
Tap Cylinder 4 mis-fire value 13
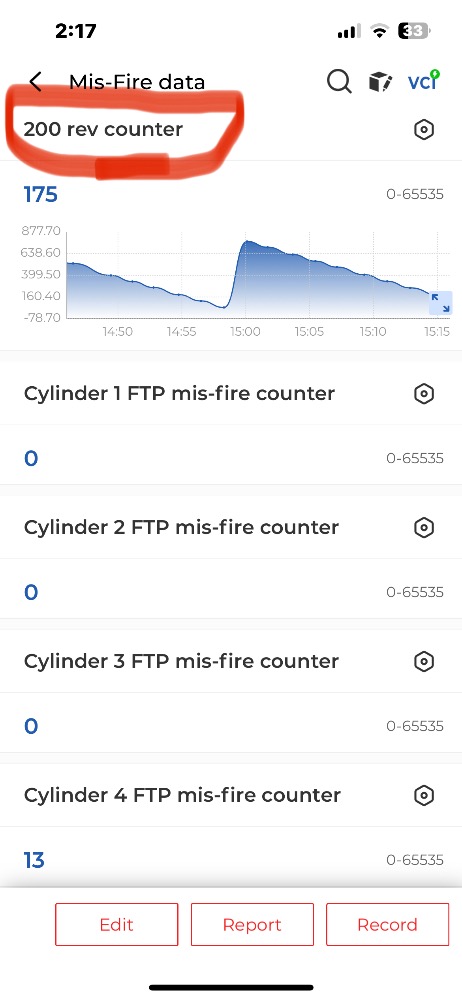34,860
